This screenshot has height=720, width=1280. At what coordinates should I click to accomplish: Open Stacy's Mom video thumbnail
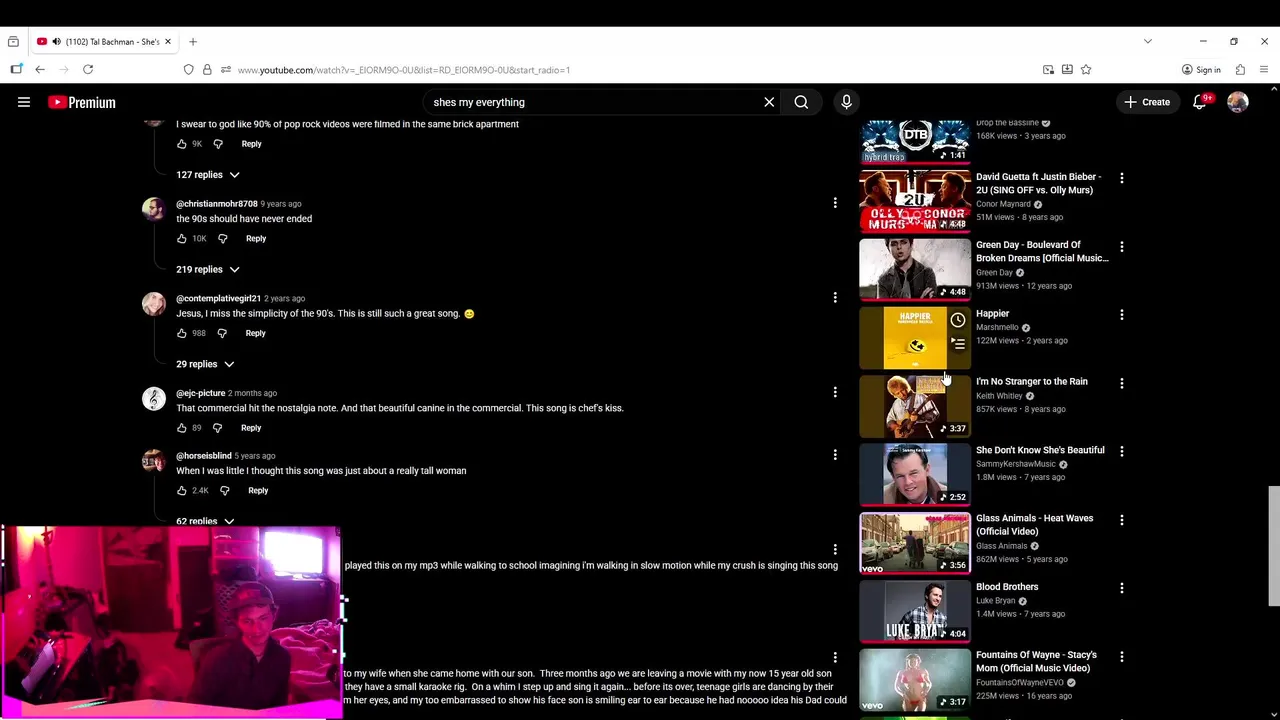coord(915,679)
